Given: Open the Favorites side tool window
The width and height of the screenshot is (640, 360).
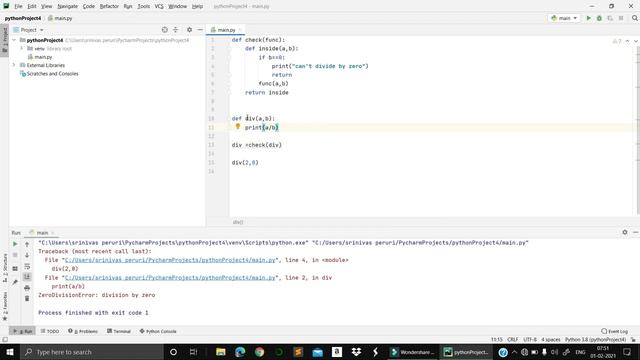Looking at the screenshot, I should [5, 306].
